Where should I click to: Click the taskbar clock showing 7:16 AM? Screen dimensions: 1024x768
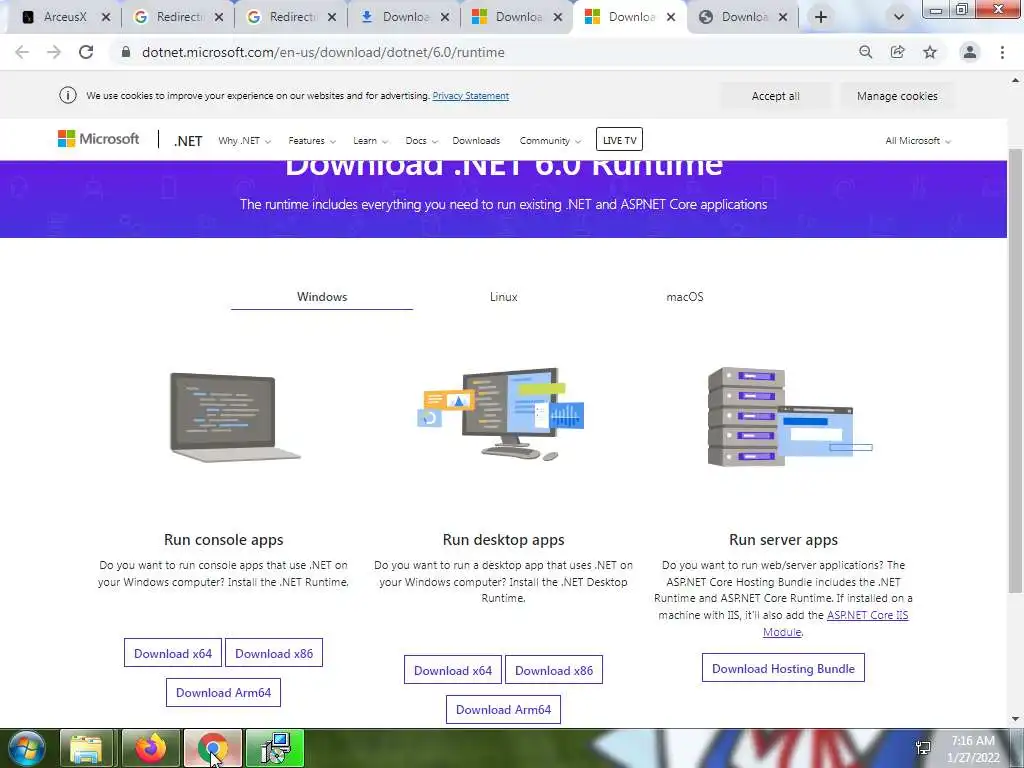coord(972,749)
